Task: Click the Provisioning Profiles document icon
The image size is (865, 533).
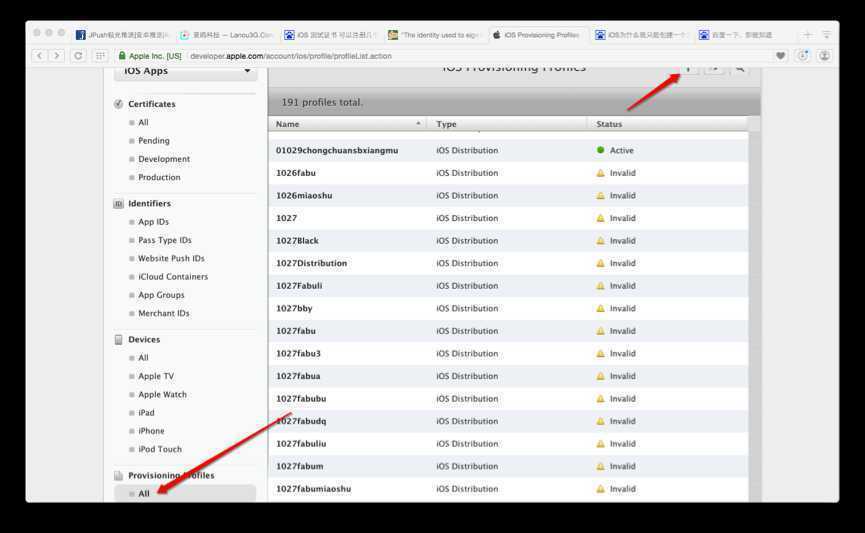Action: [118, 475]
